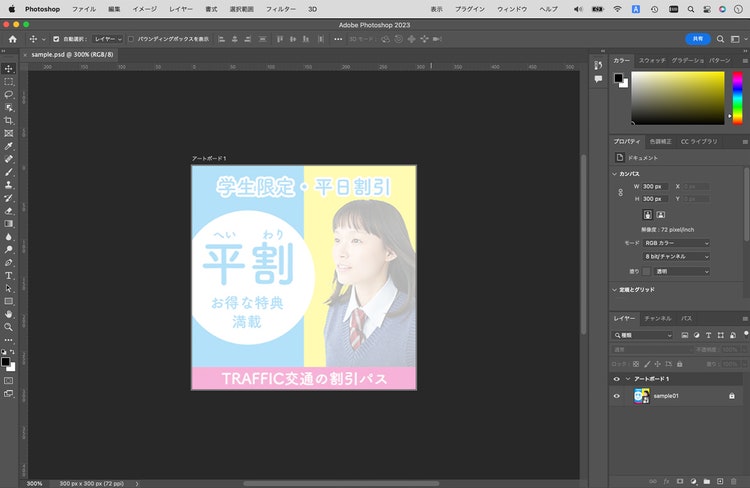
Task: Collapse the 定規とグリッド section
Action: coord(615,290)
